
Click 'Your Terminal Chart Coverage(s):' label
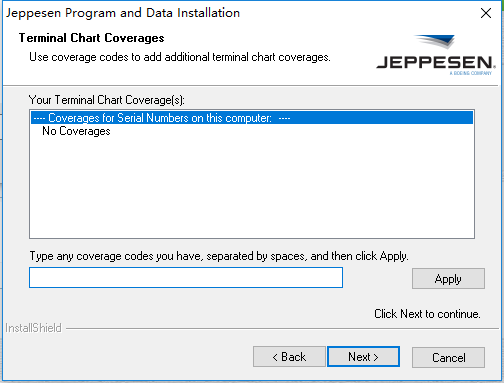point(107,100)
